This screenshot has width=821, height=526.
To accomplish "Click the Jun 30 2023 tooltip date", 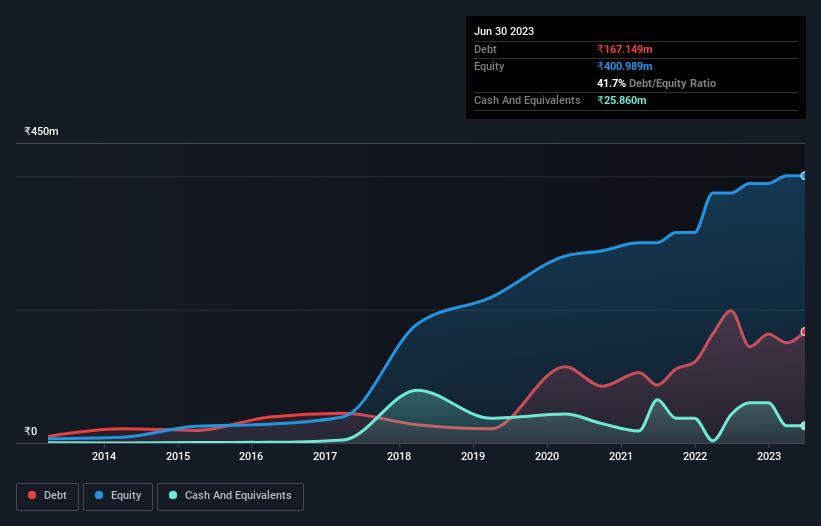I will 504,31.
